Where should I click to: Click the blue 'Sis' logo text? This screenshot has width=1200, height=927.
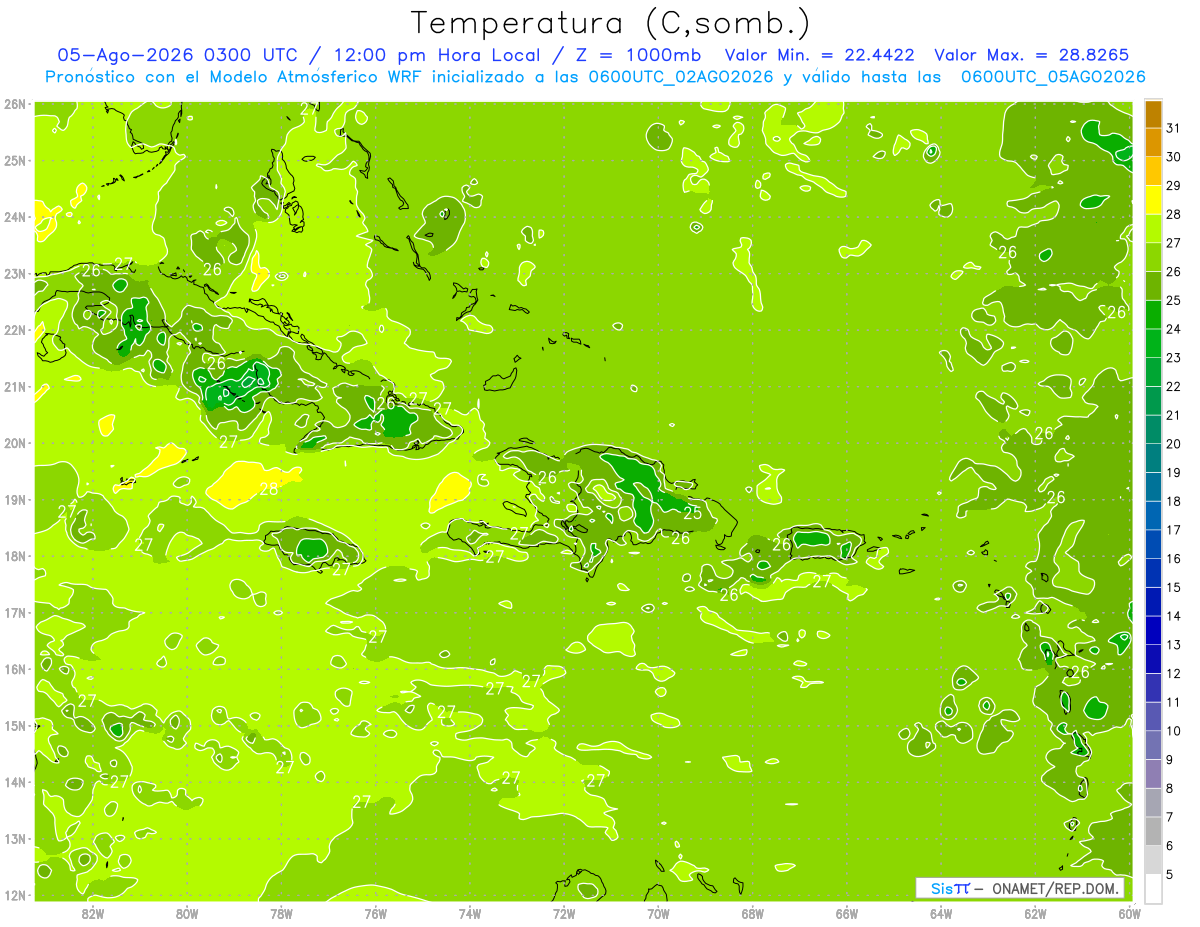tap(941, 888)
